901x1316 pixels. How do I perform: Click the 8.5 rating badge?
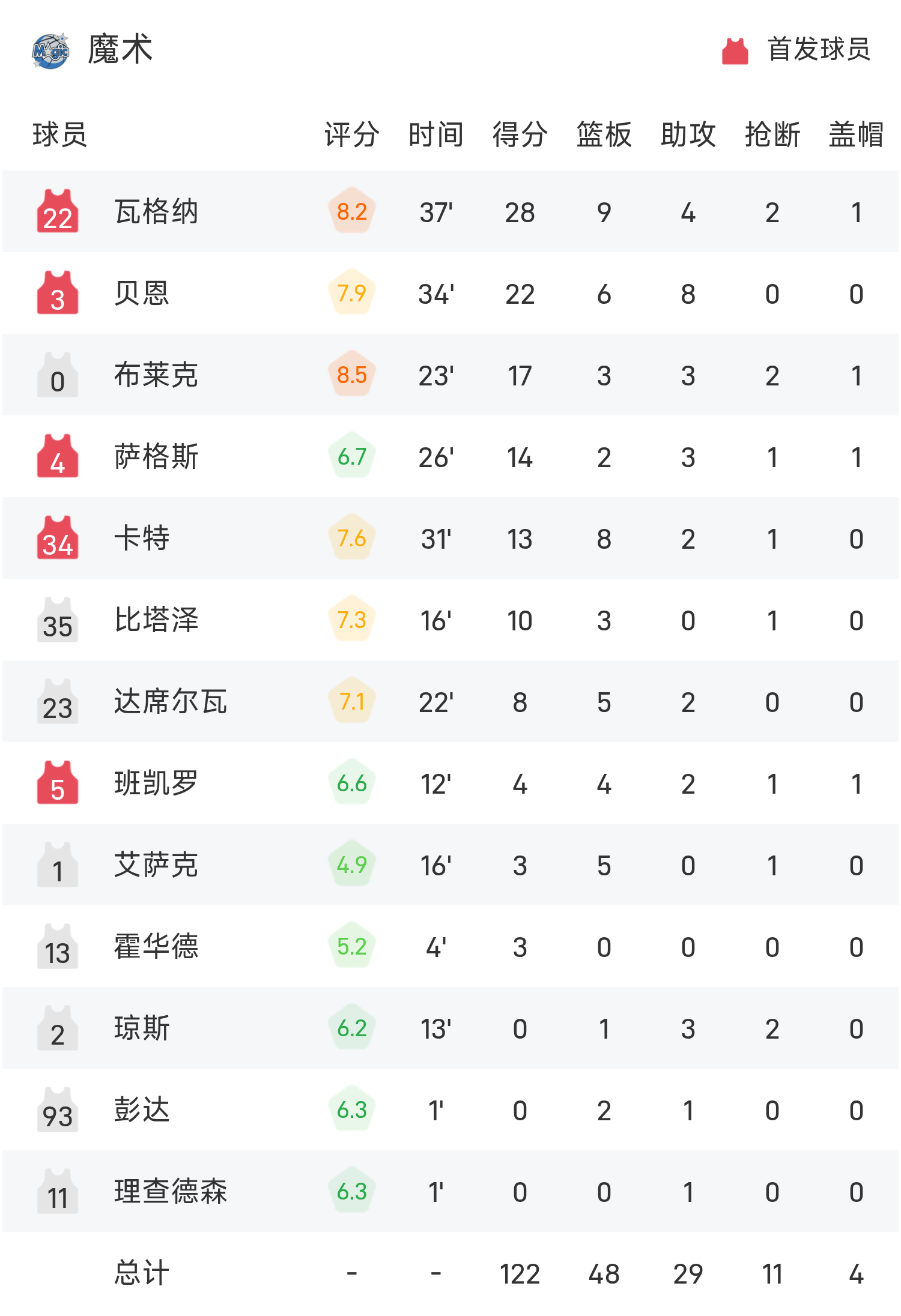pos(352,375)
